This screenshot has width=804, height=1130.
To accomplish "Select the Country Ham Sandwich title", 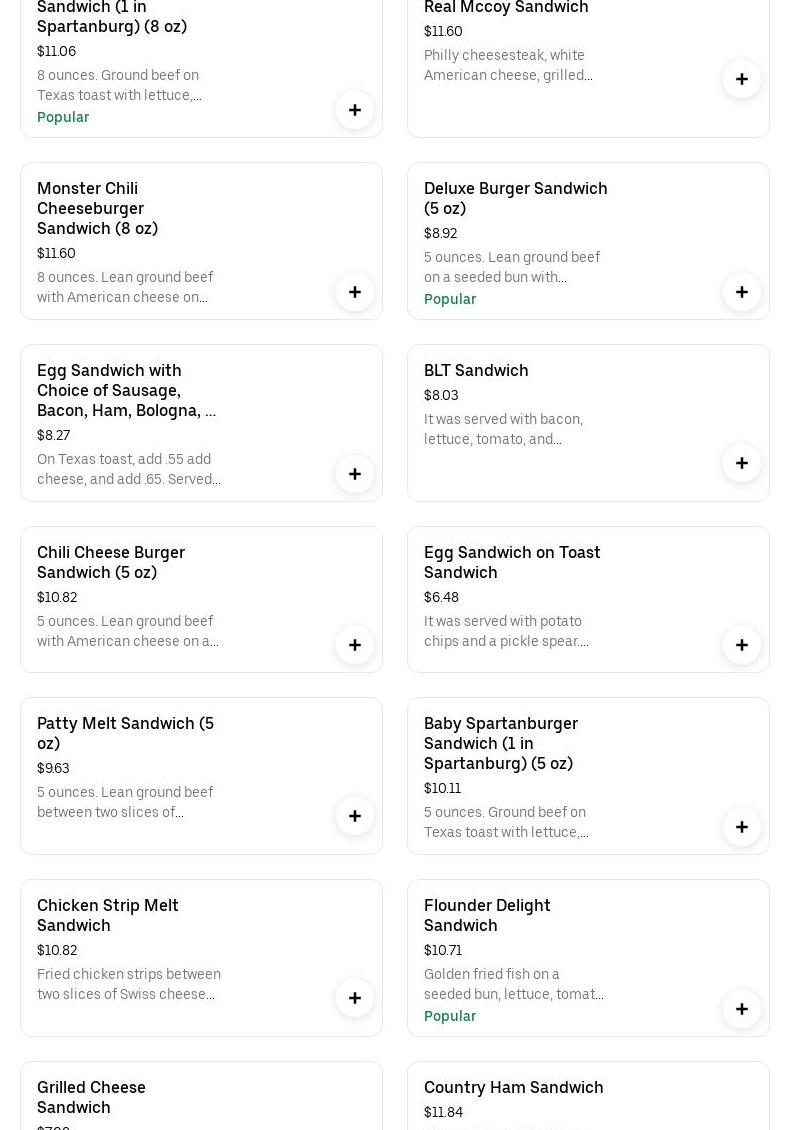I will pyautogui.click(x=513, y=1087).
